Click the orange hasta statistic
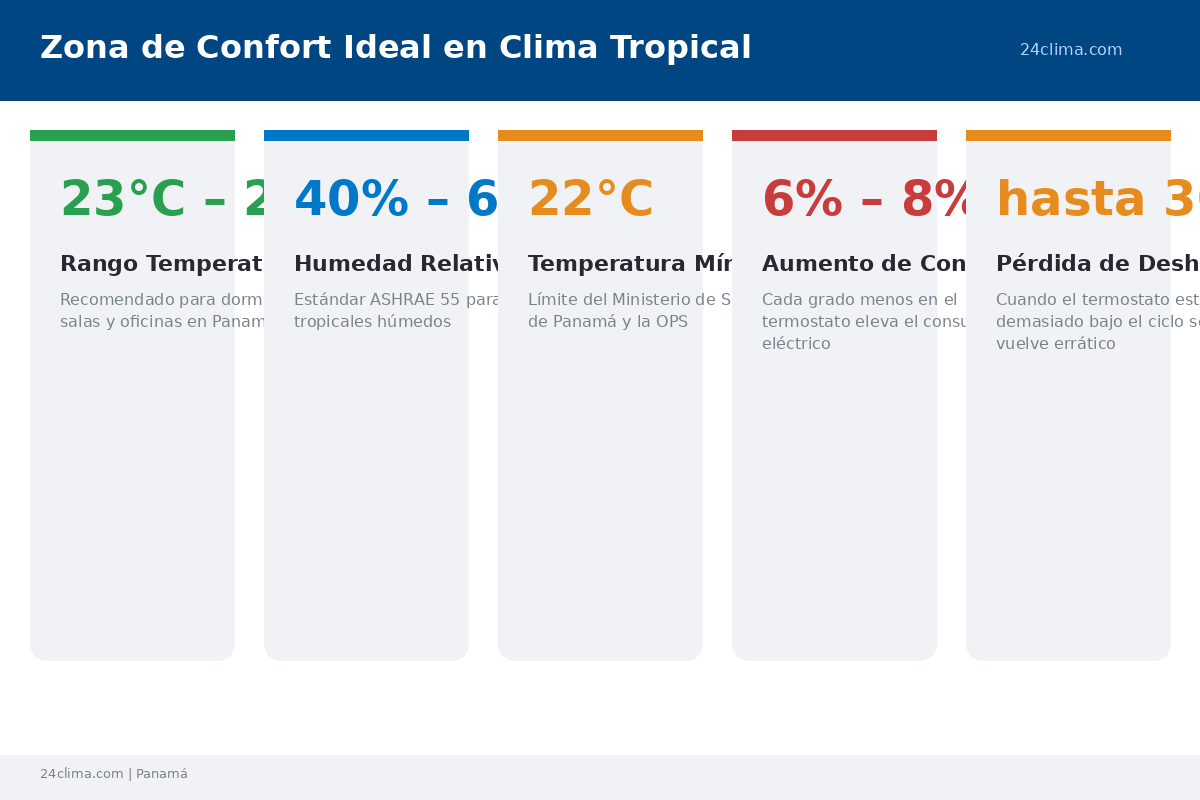 1080,200
